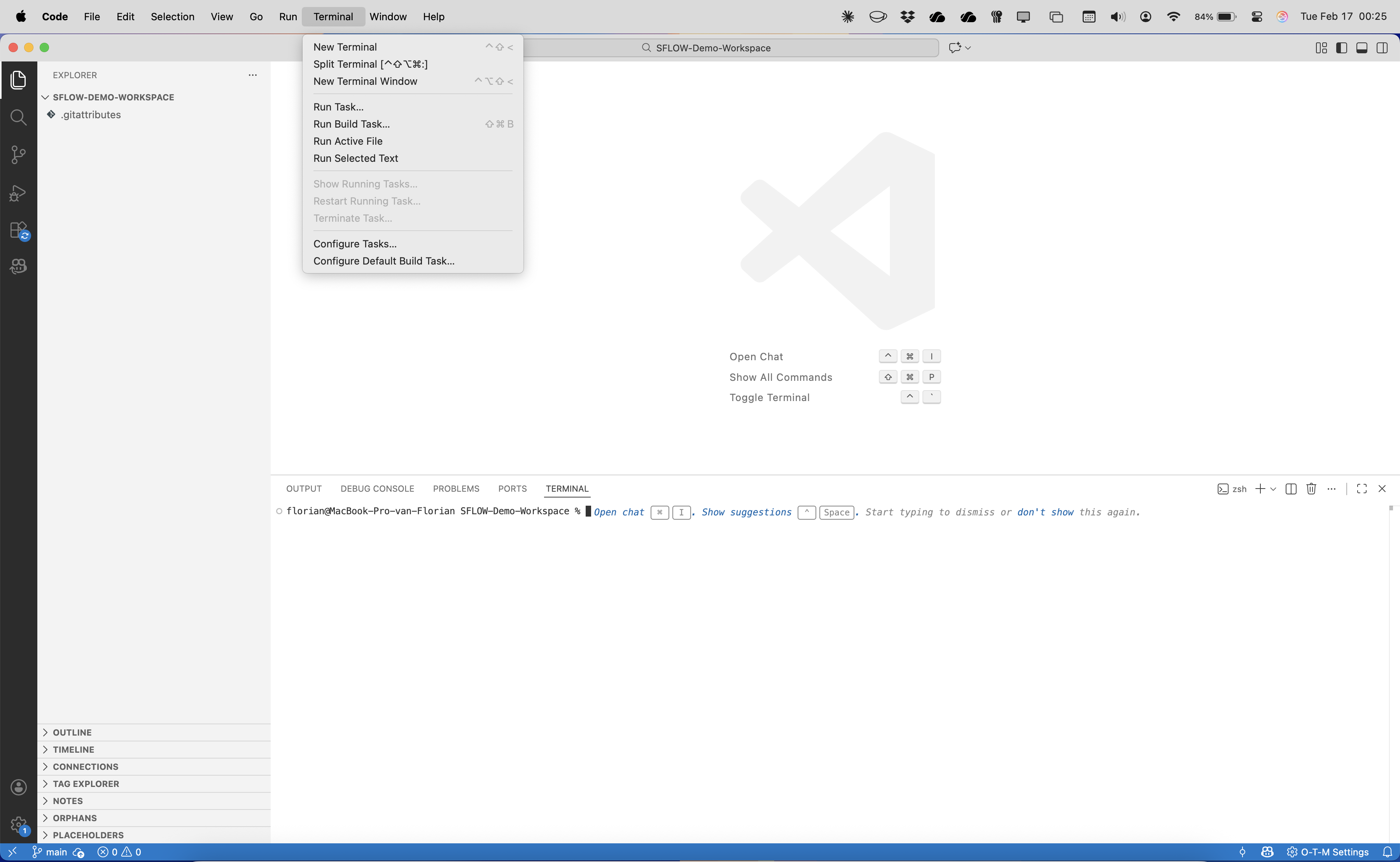Click the main branch indicator in the status bar

pyautogui.click(x=57, y=852)
